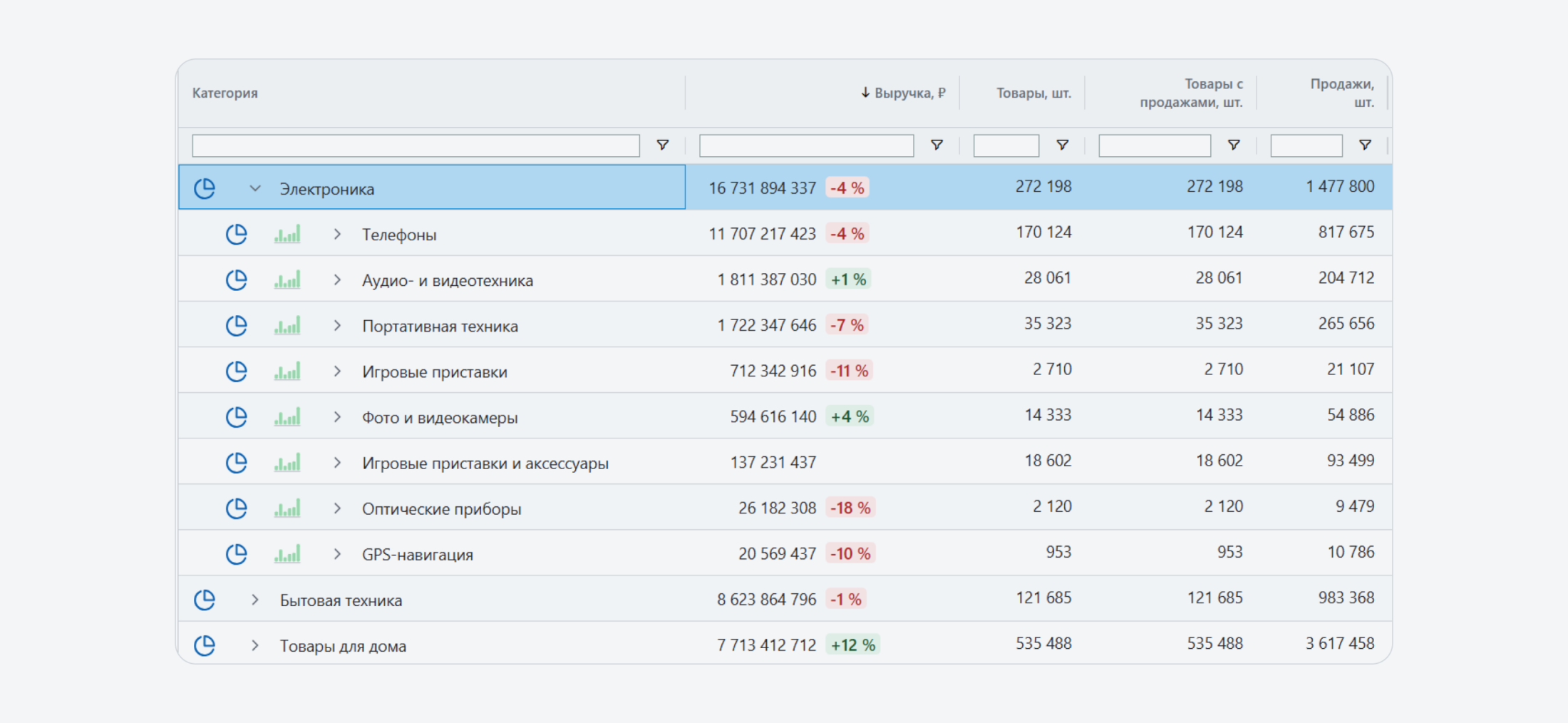Expand the Фото и видеокамеры subcategory
The width and height of the screenshot is (1568, 723).
pyautogui.click(x=337, y=416)
